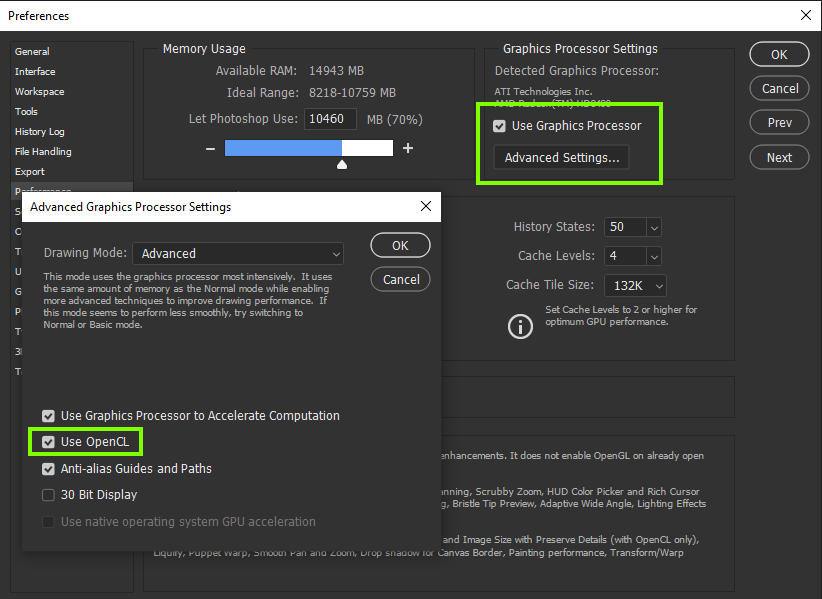Toggle the Use Graphics Processor checkbox

(x=499, y=125)
